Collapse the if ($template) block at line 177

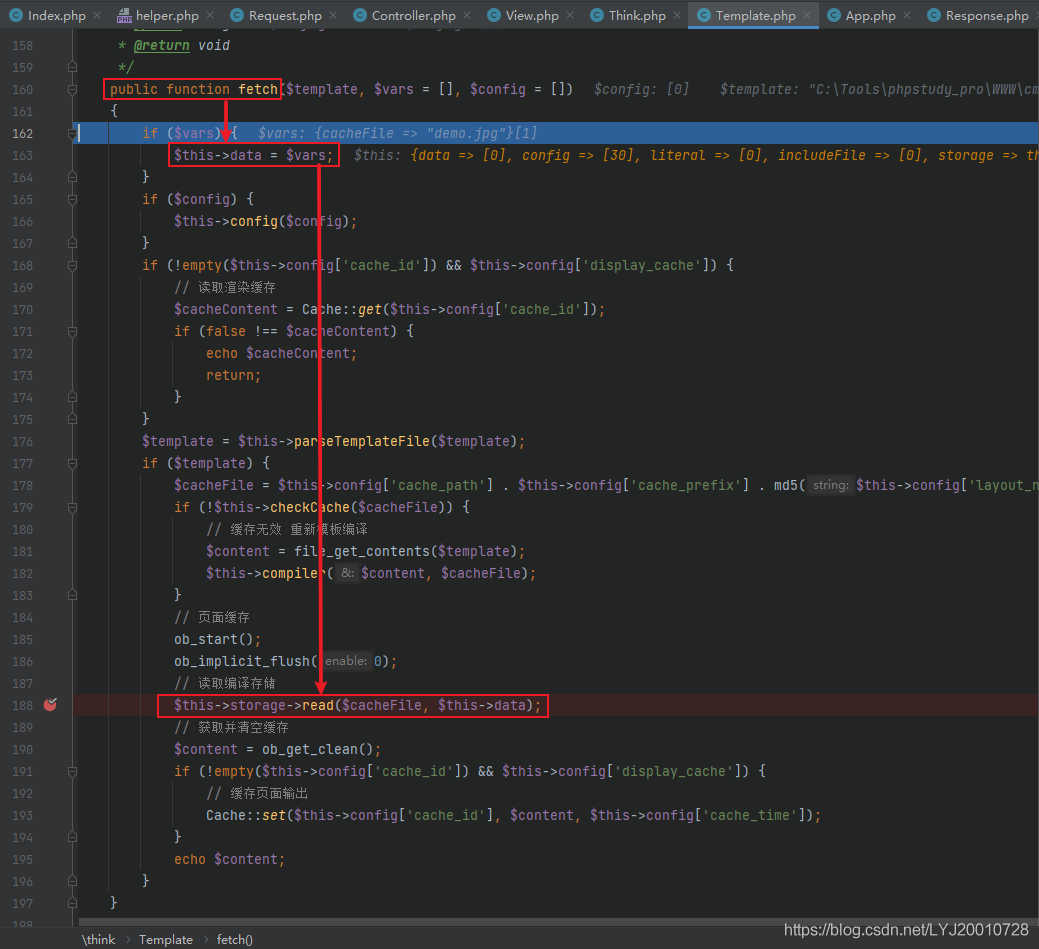point(72,463)
